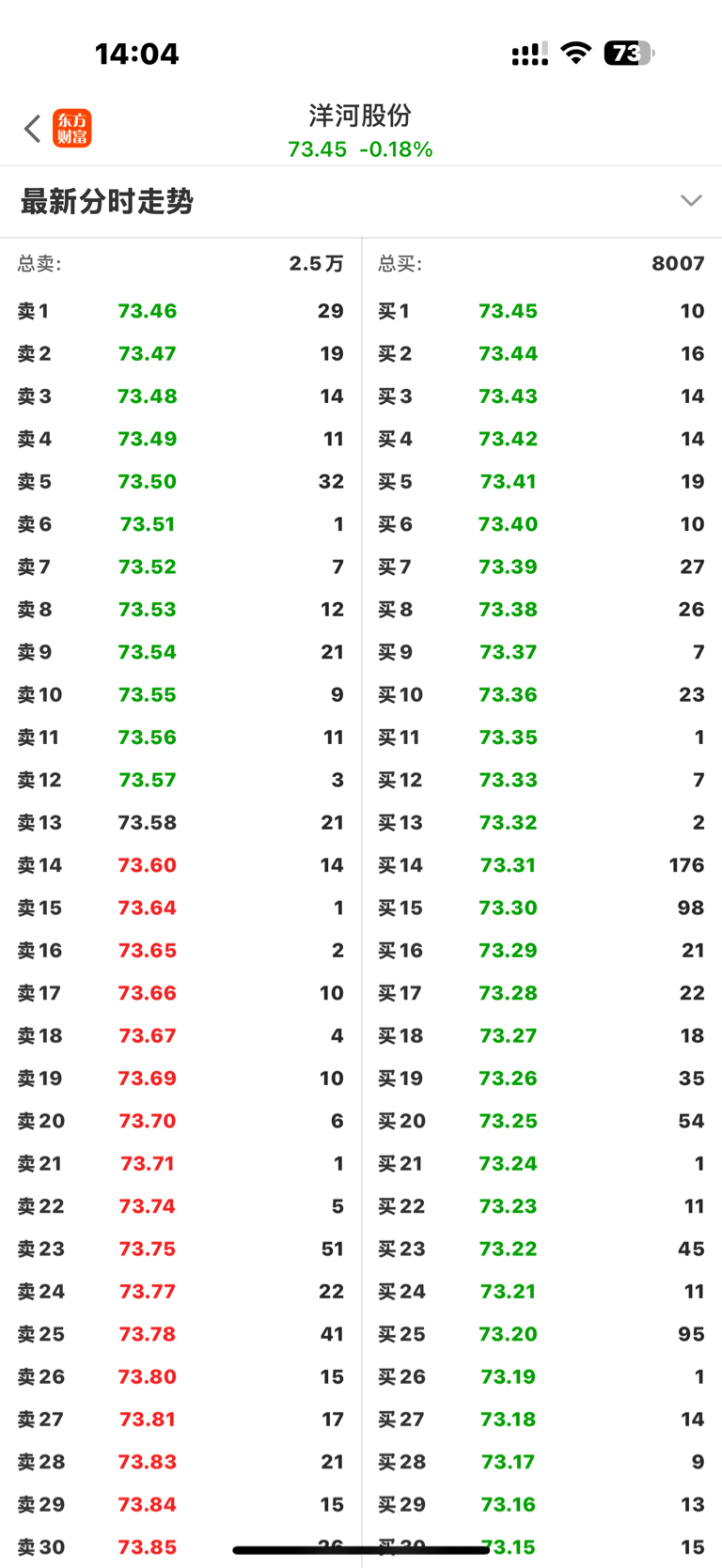Select 买28 price 73.17
Image resolution: width=722 pixels, height=1568 pixels.
[509, 1462]
